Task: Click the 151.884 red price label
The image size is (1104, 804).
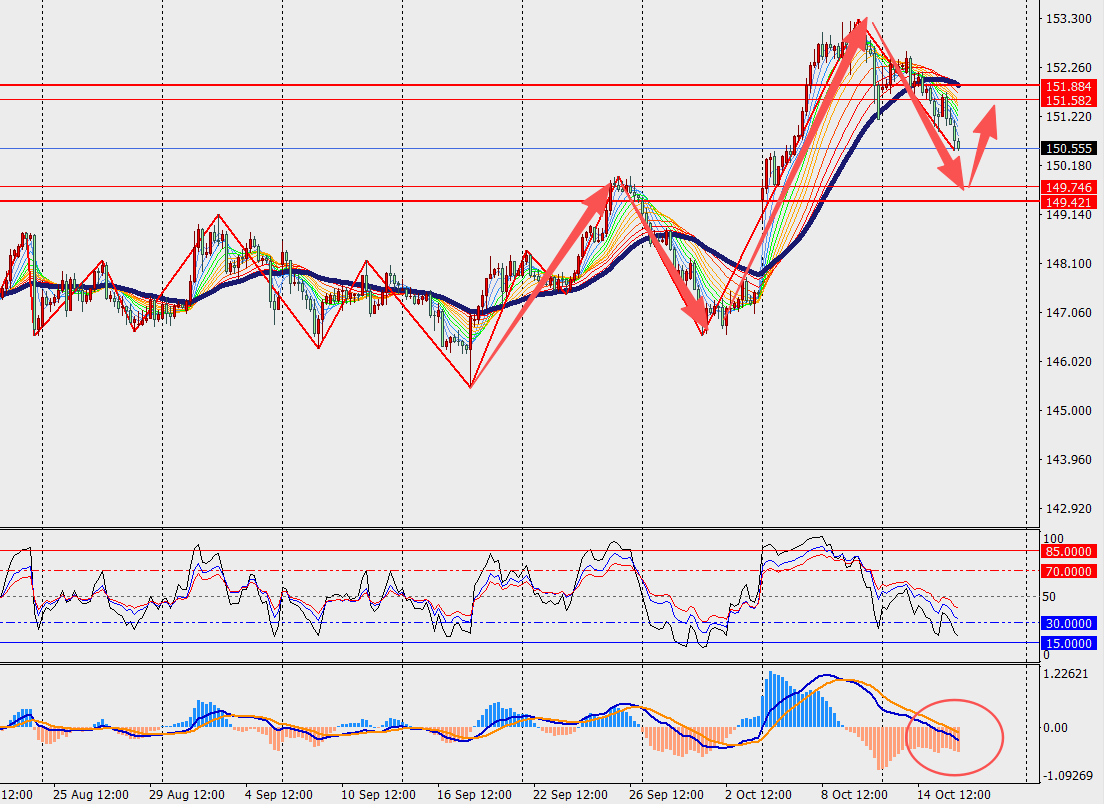Action: click(1068, 87)
